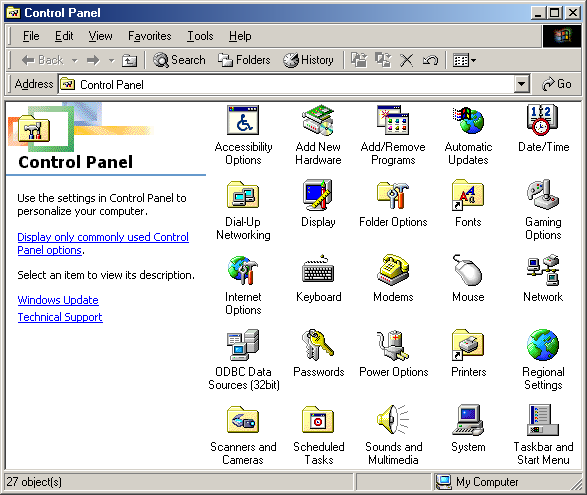Click the Undo toolbar icon

pyautogui.click(x=430, y=60)
